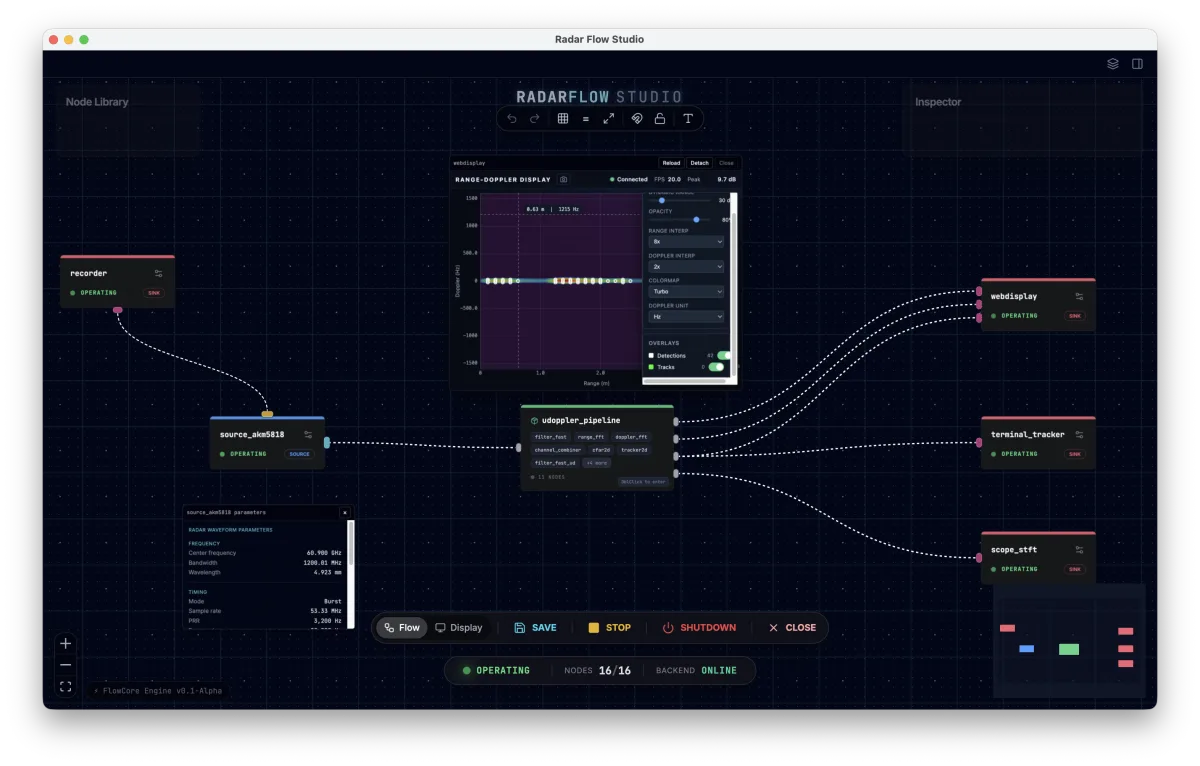The height and width of the screenshot is (766, 1200).
Task: Disable the Tracks overlay toggle
Action: pyautogui.click(x=716, y=367)
